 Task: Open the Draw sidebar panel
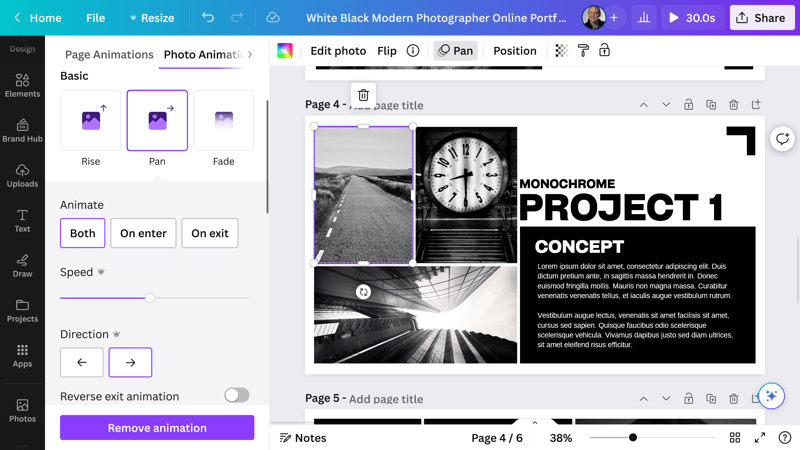[x=22, y=265]
